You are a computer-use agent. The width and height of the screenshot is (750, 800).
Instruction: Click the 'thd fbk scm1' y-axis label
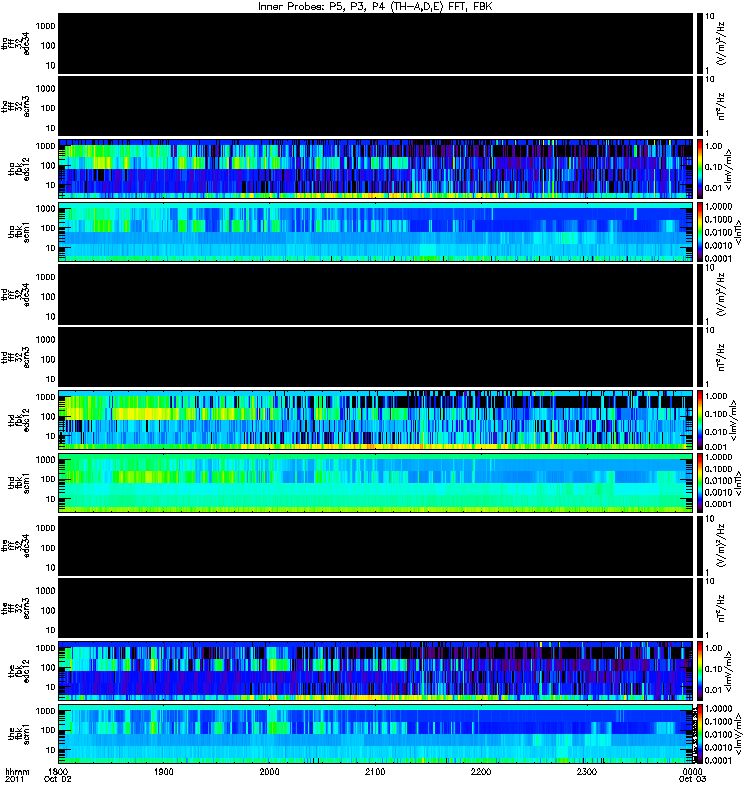pos(19,483)
